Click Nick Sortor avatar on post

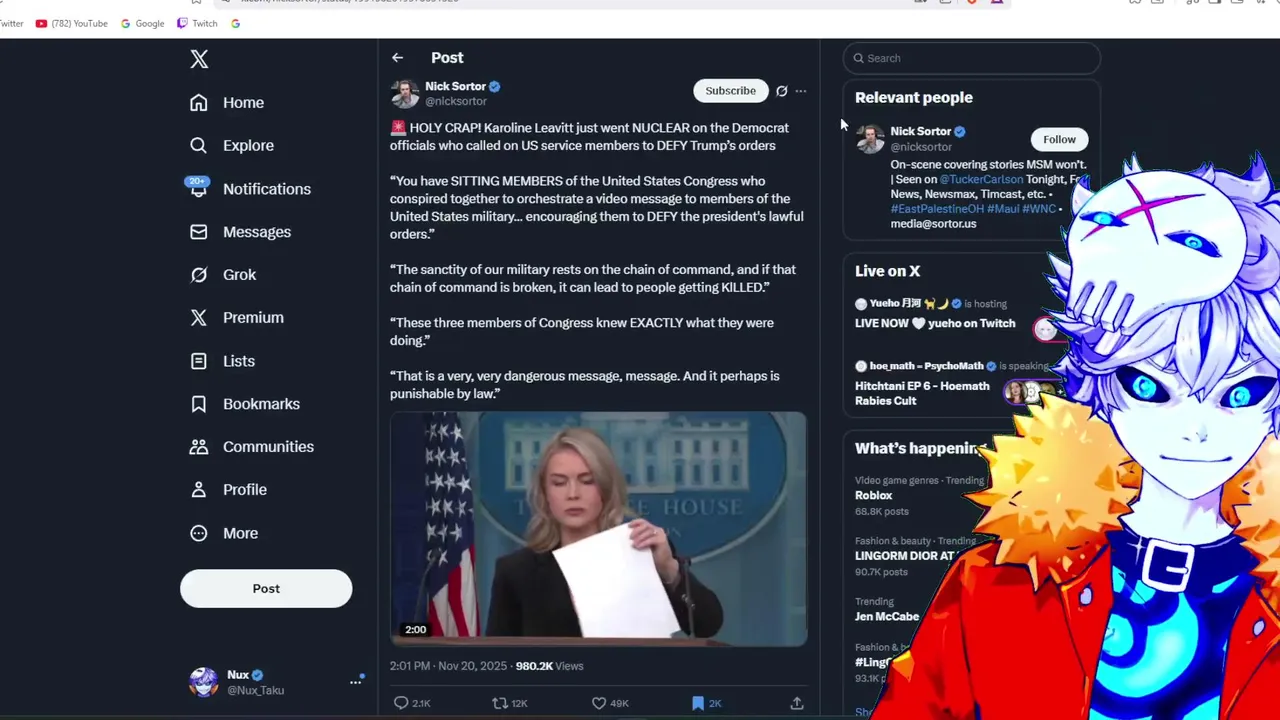405,94
